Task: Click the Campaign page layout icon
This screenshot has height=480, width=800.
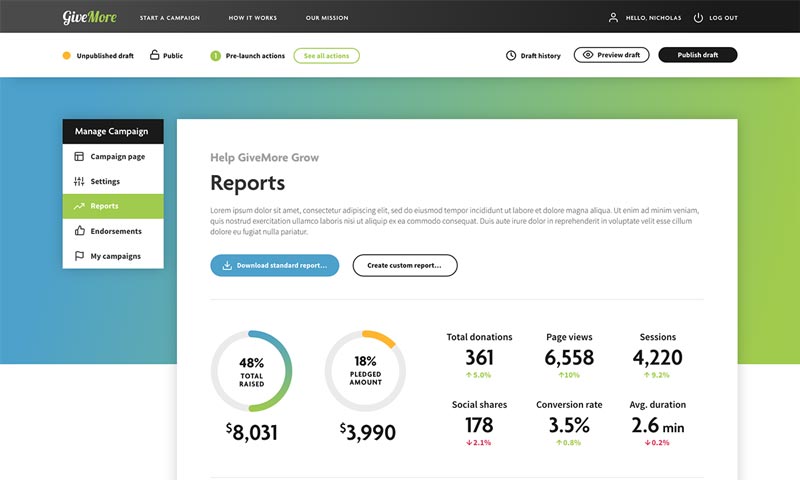Action: click(x=79, y=157)
